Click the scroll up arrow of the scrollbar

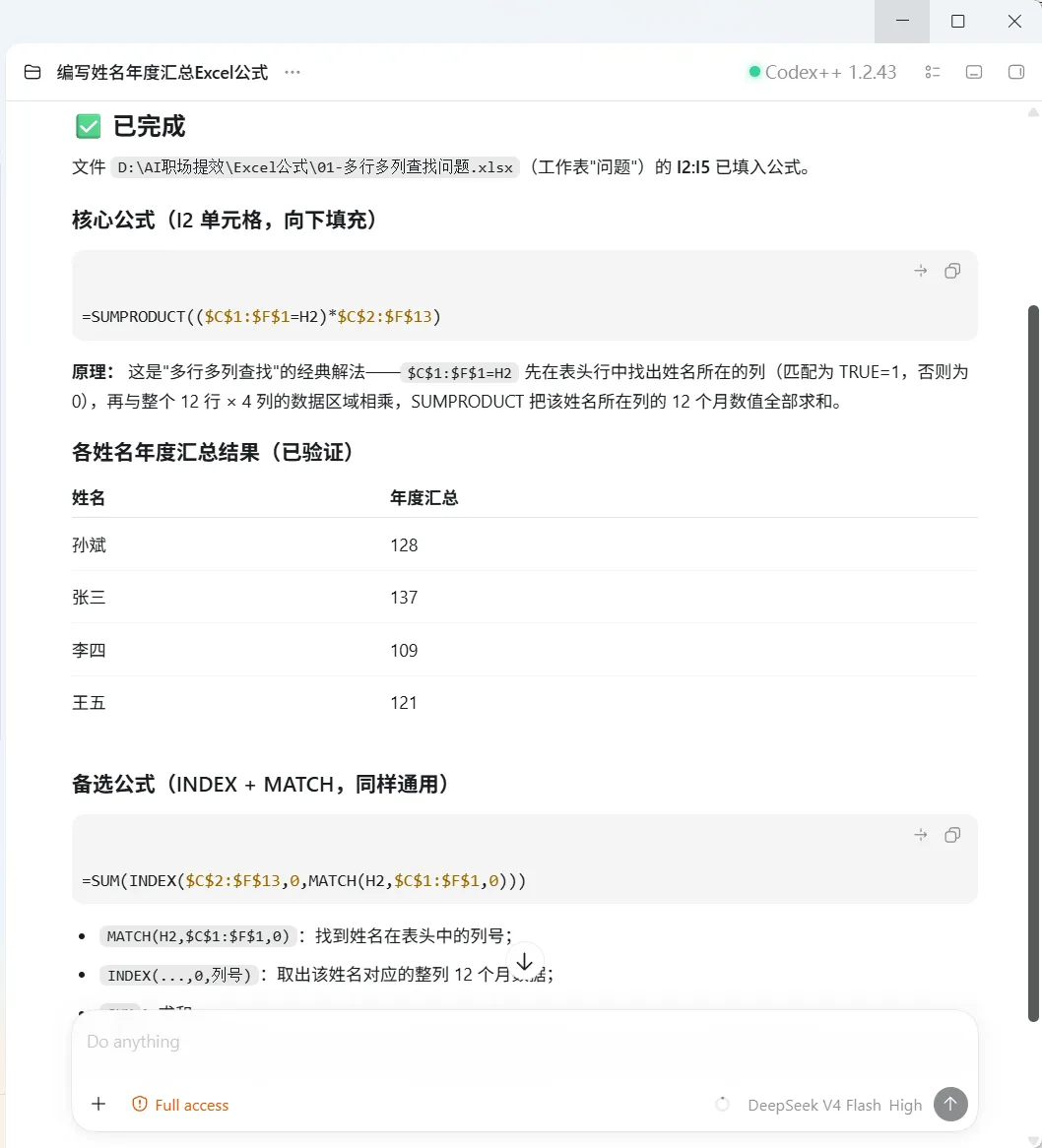click(x=1033, y=113)
